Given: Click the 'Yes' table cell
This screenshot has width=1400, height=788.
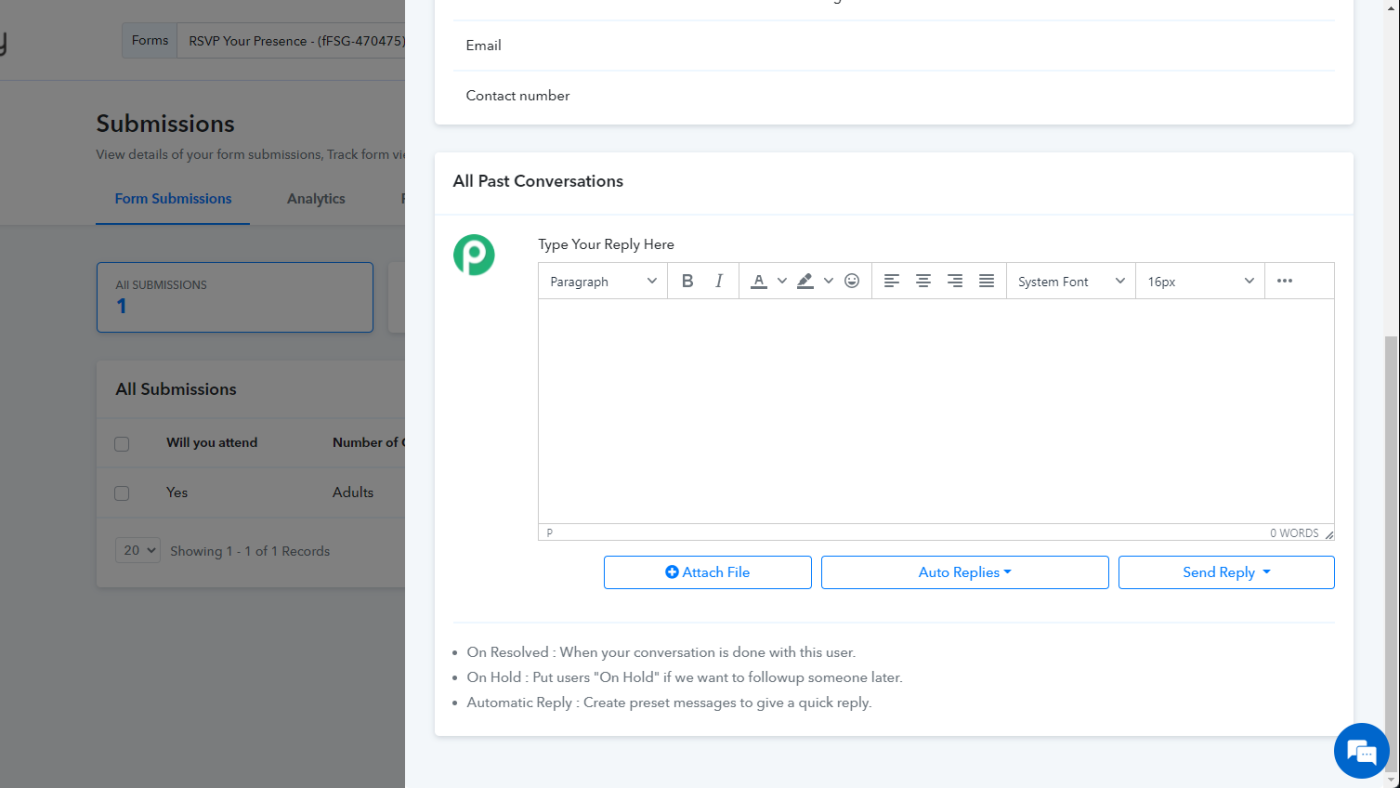Looking at the screenshot, I should coord(177,492).
